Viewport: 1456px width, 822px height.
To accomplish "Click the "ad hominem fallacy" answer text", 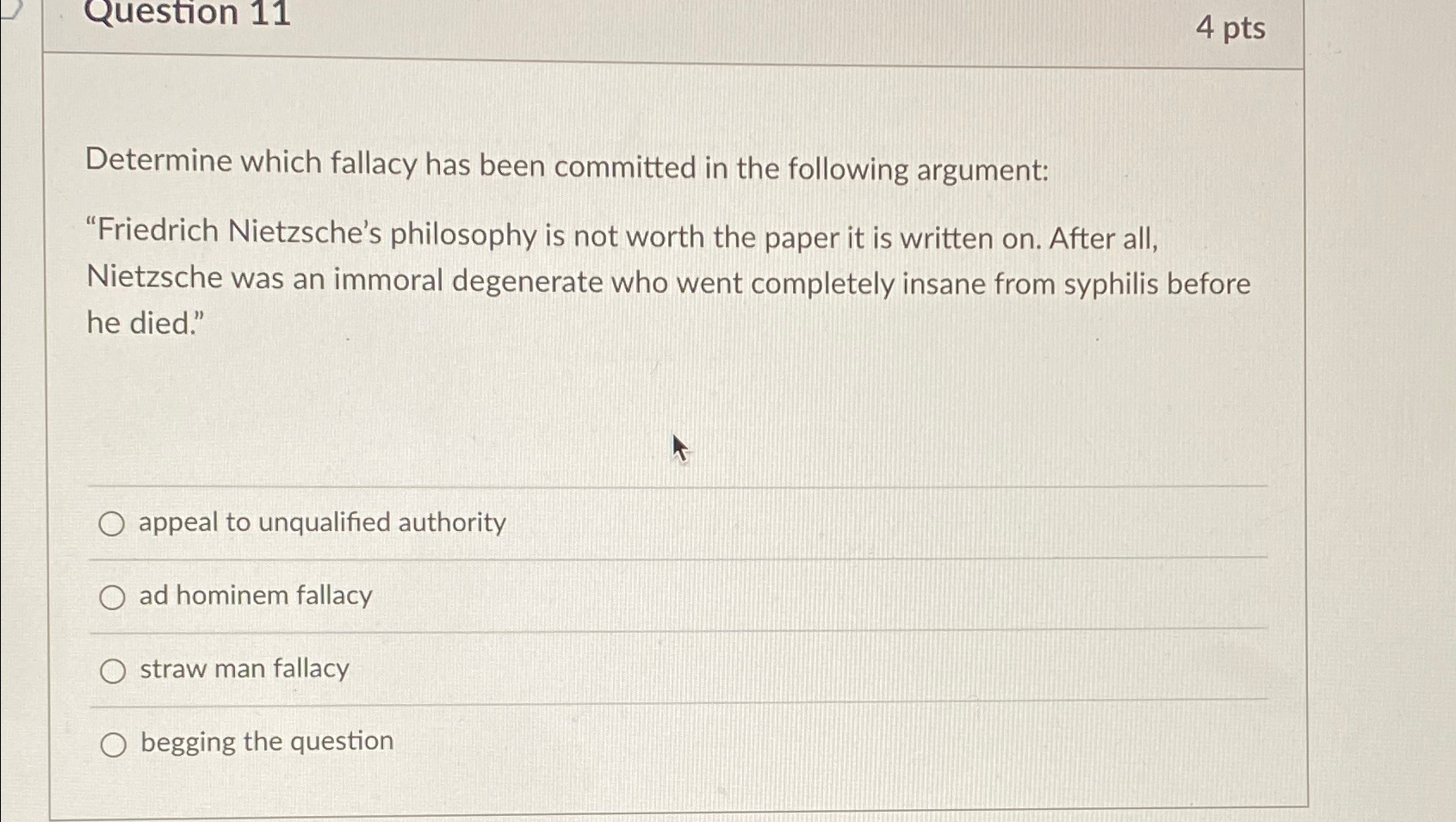I will point(255,596).
